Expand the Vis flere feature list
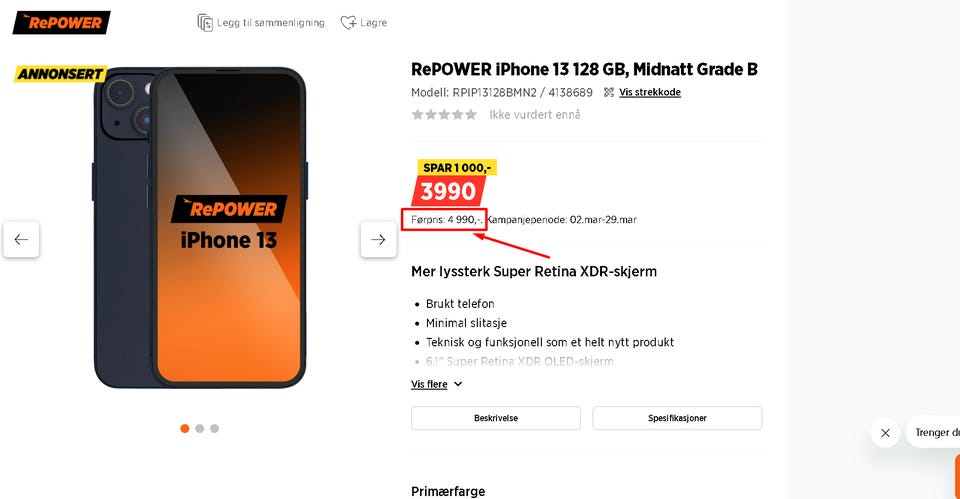The width and height of the screenshot is (960, 499). click(429, 384)
